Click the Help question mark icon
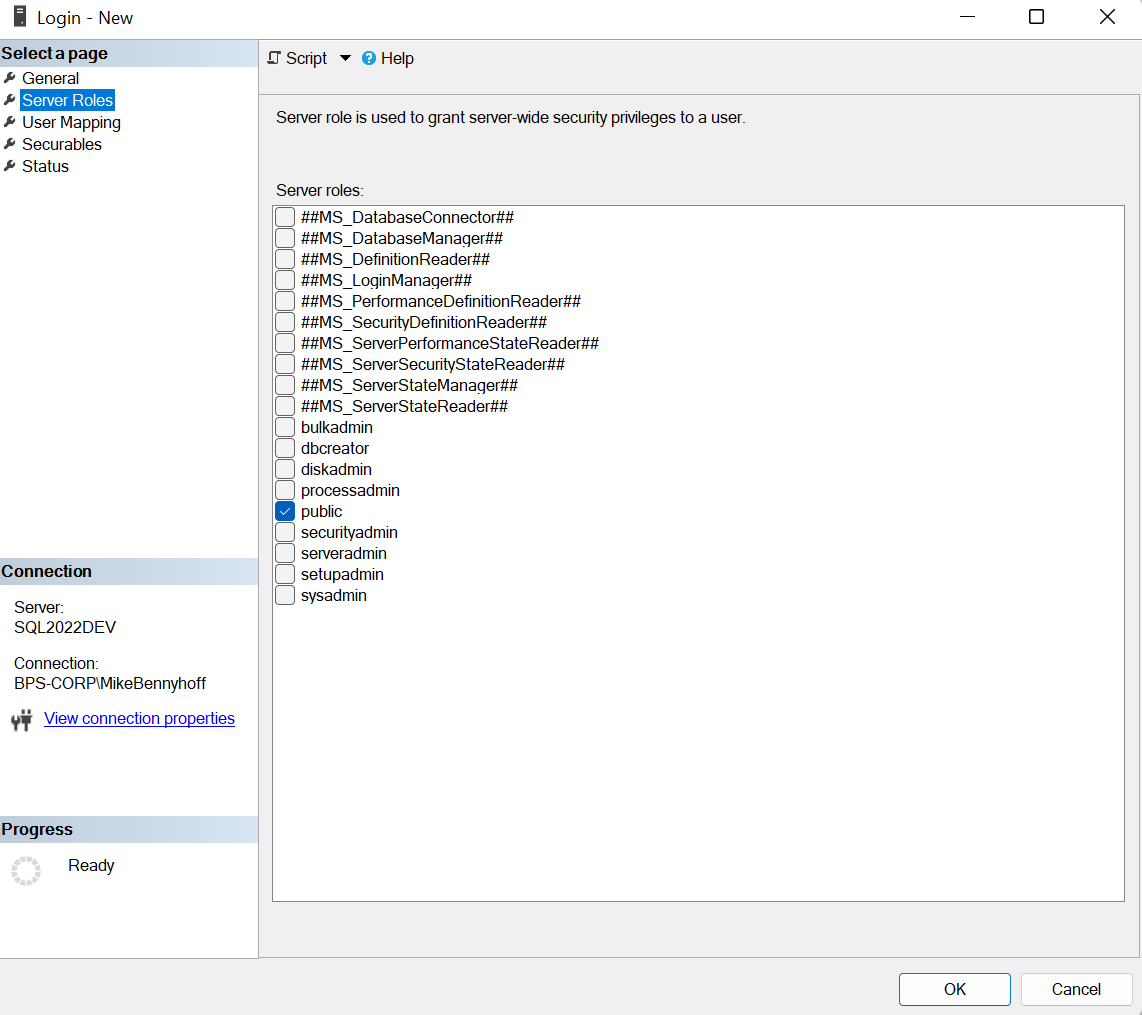Screen dimensions: 1142x1015 click(x=369, y=58)
